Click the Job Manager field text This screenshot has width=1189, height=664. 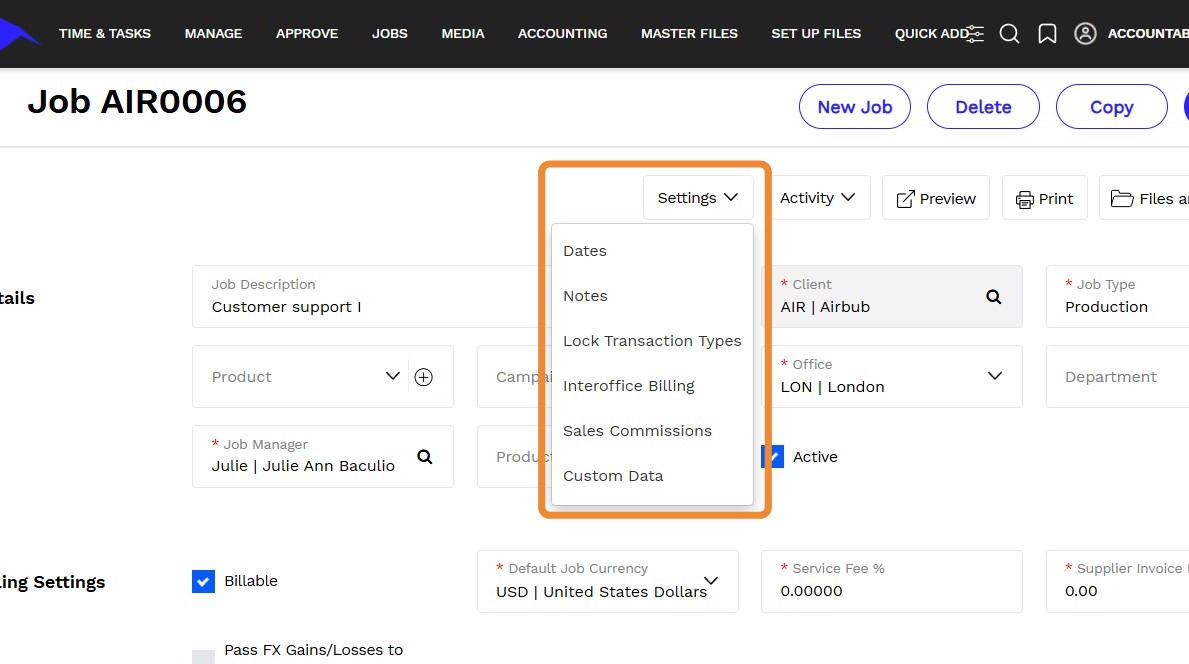coord(303,465)
